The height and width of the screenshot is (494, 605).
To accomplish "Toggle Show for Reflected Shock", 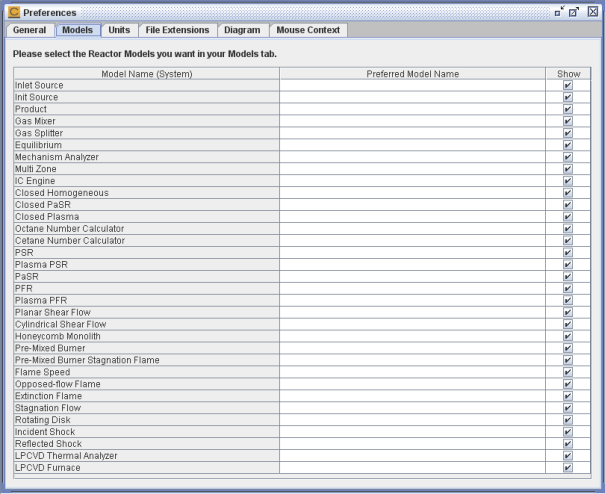I will tap(568, 444).
